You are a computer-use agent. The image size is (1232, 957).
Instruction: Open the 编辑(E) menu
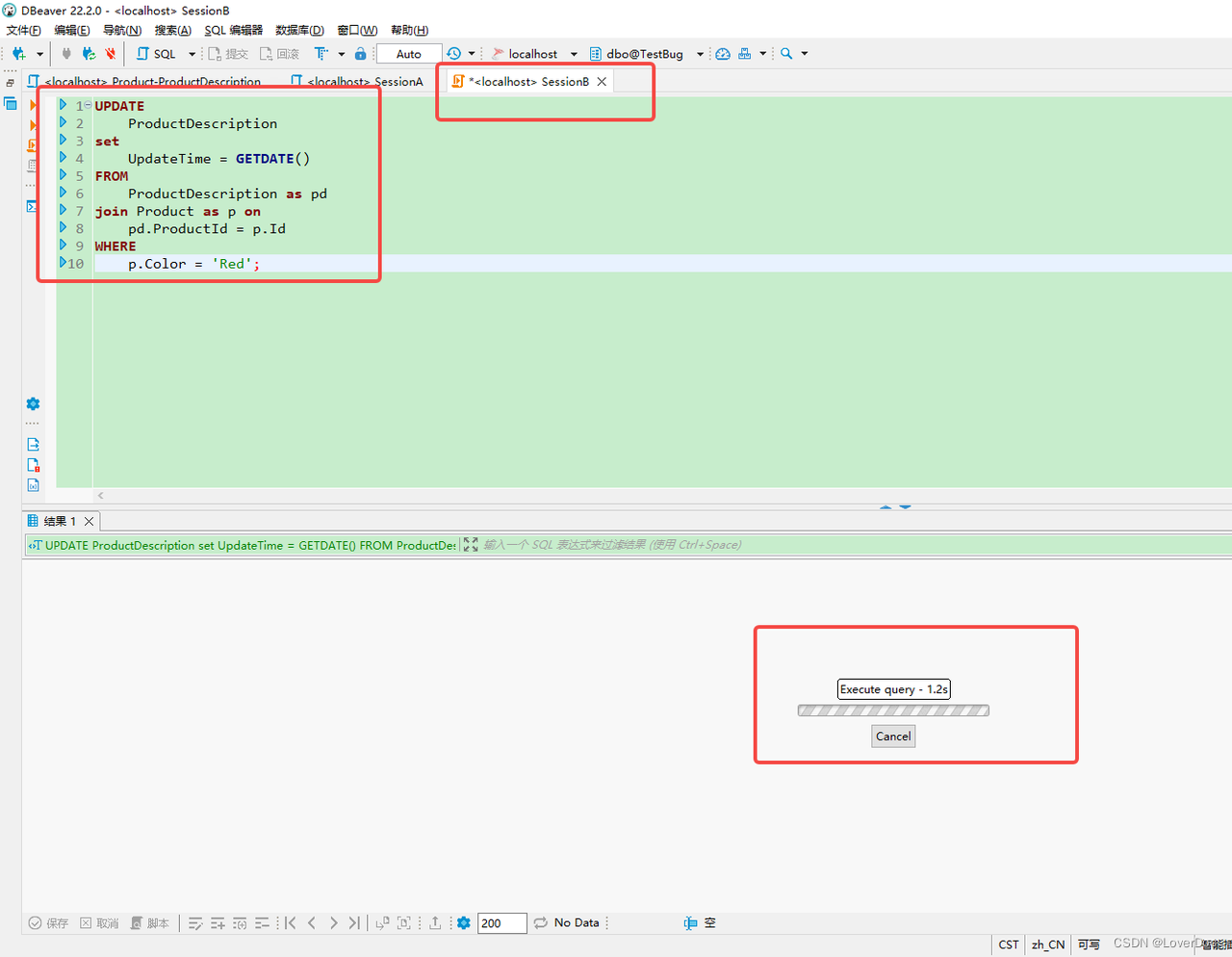[x=72, y=30]
